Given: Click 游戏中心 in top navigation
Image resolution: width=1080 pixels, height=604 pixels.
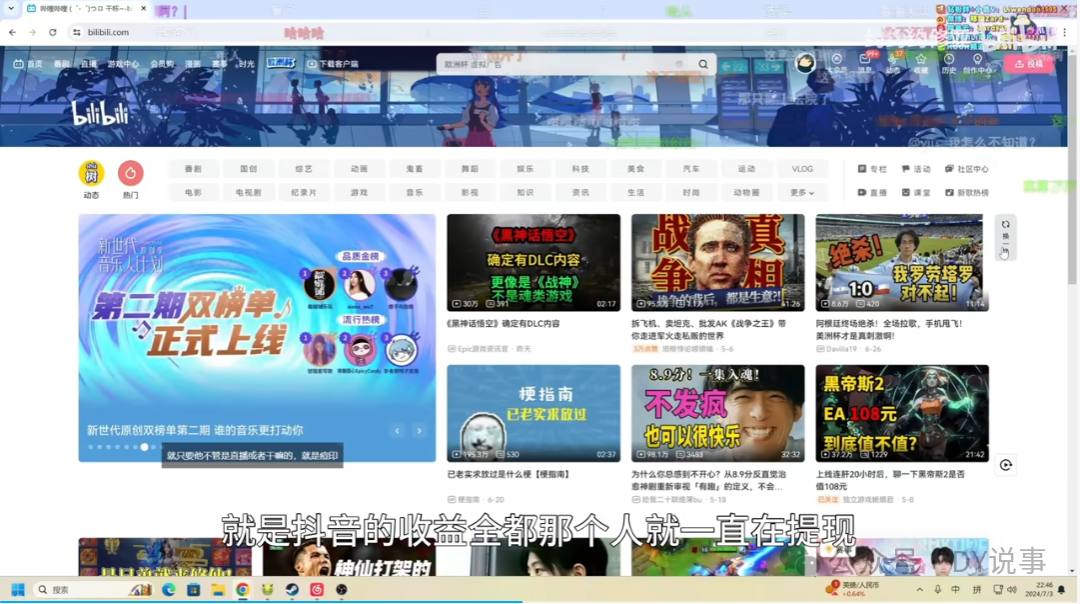Looking at the screenshot, I should click(123, 63).
